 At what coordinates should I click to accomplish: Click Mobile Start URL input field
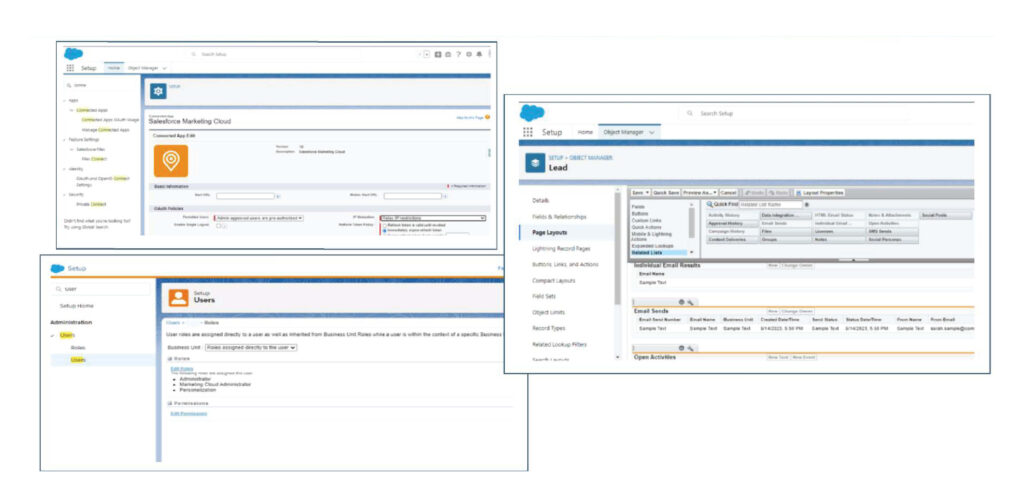coord(413,196)
